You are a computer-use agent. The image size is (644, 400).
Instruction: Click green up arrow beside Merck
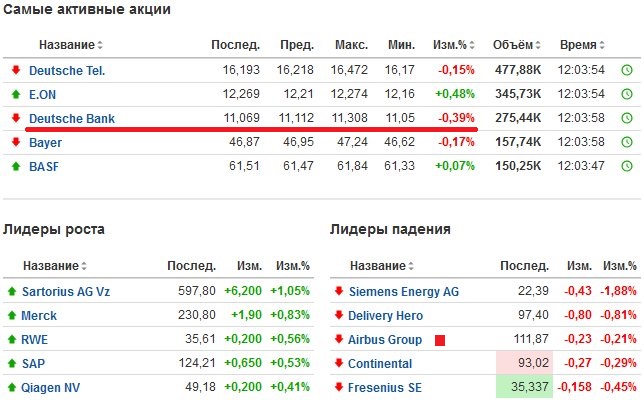[12, 315]
